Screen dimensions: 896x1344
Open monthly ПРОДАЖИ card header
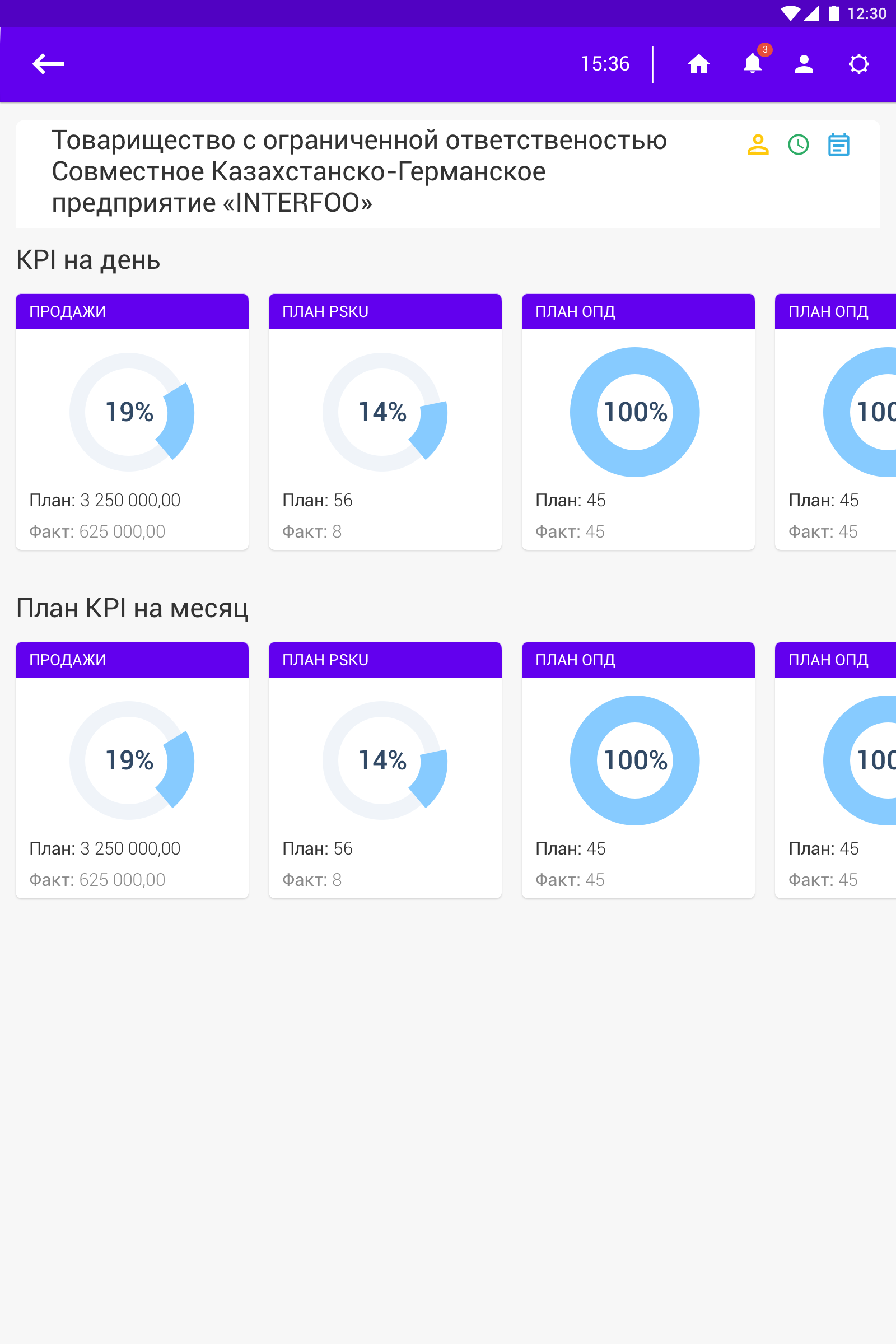pos(132,660)
